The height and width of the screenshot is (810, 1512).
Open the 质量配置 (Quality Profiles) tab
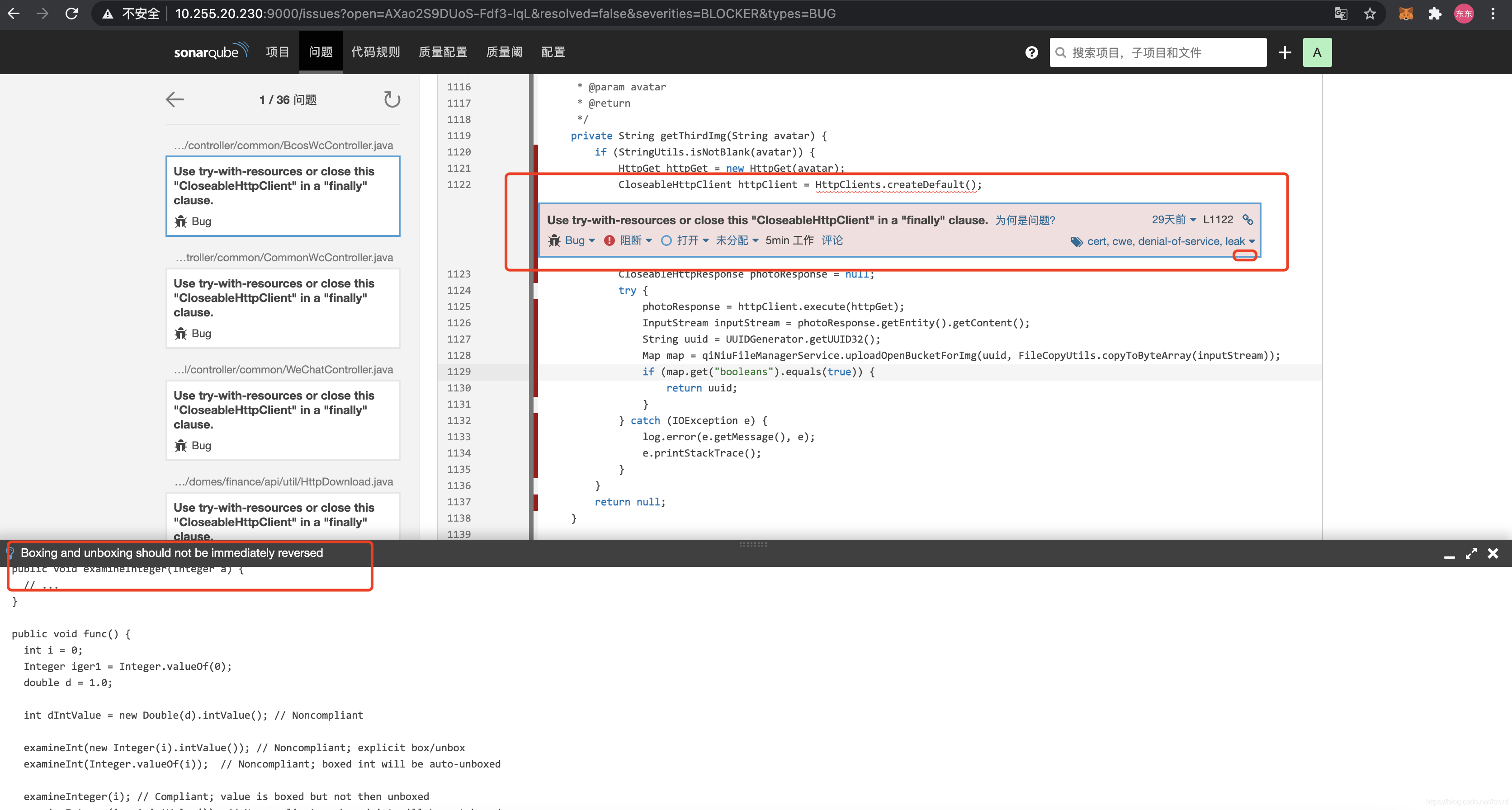click(x=443, y=52)
